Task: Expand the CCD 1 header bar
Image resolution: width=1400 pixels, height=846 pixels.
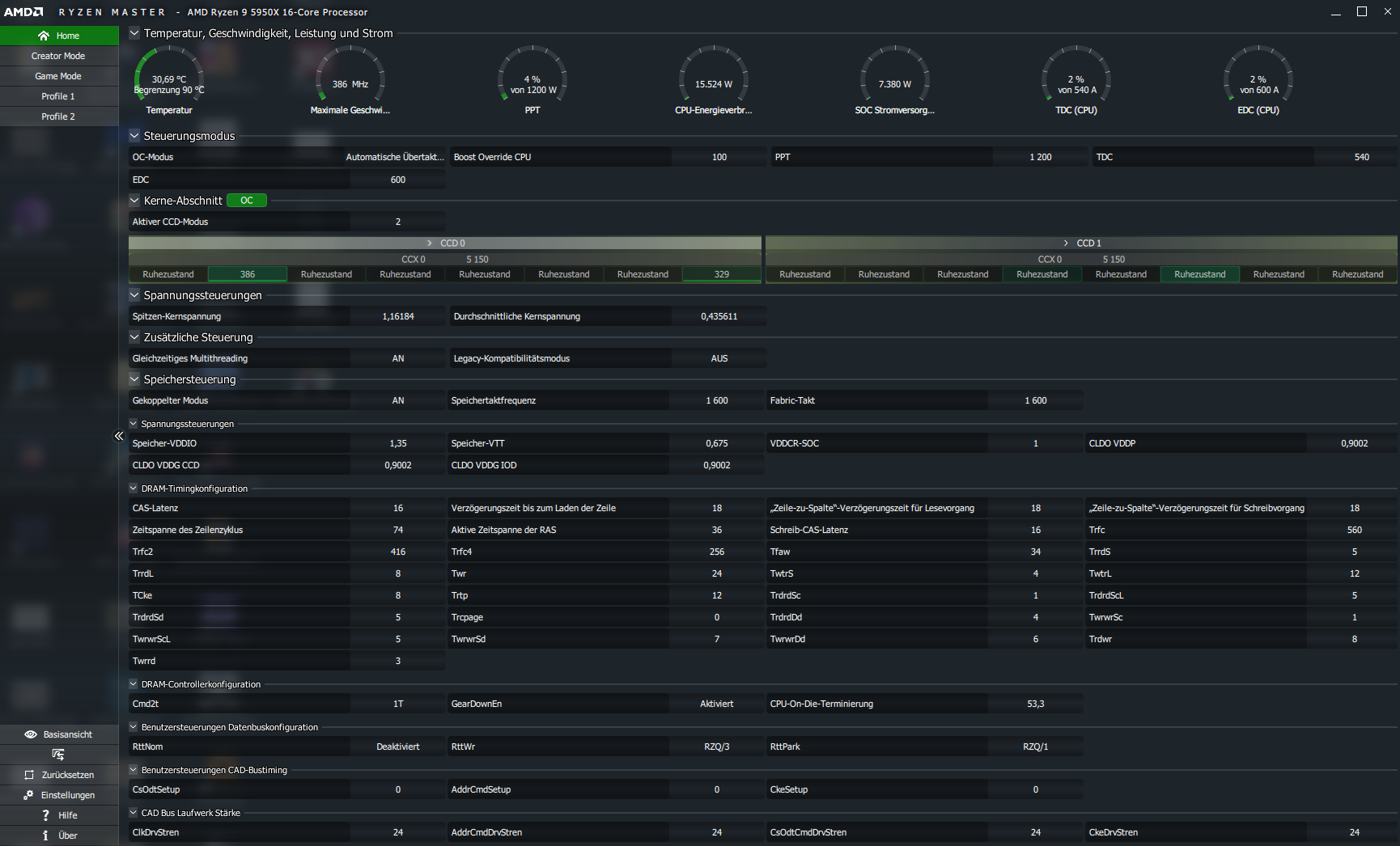Action: [1081, 243]
